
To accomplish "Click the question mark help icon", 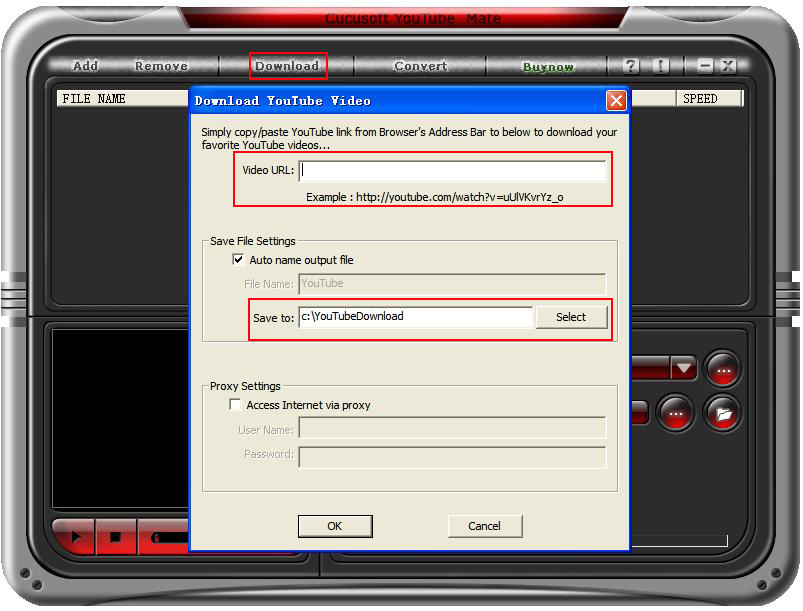I will point(631,67).
